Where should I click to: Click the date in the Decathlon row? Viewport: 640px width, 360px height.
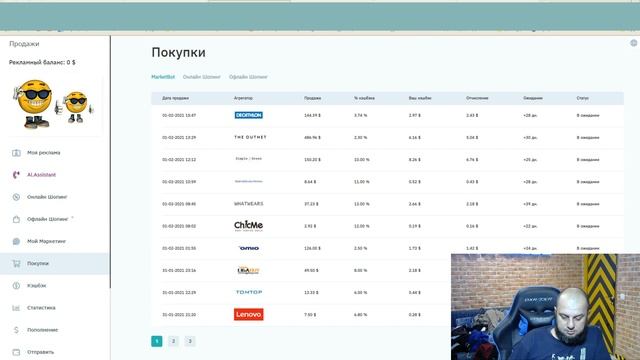[x=179, y=116]
